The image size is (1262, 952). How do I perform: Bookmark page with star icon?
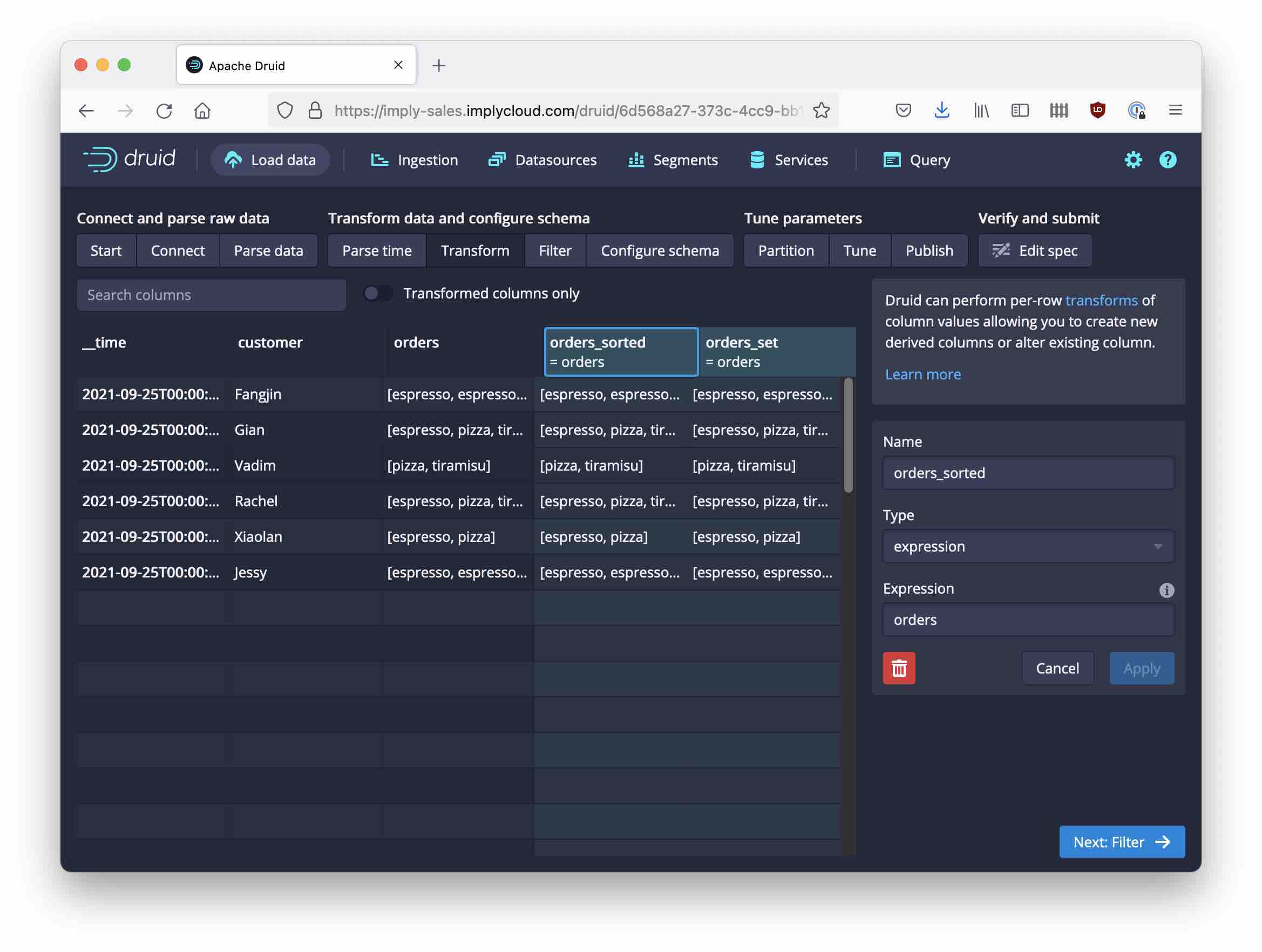coord(821,110)
